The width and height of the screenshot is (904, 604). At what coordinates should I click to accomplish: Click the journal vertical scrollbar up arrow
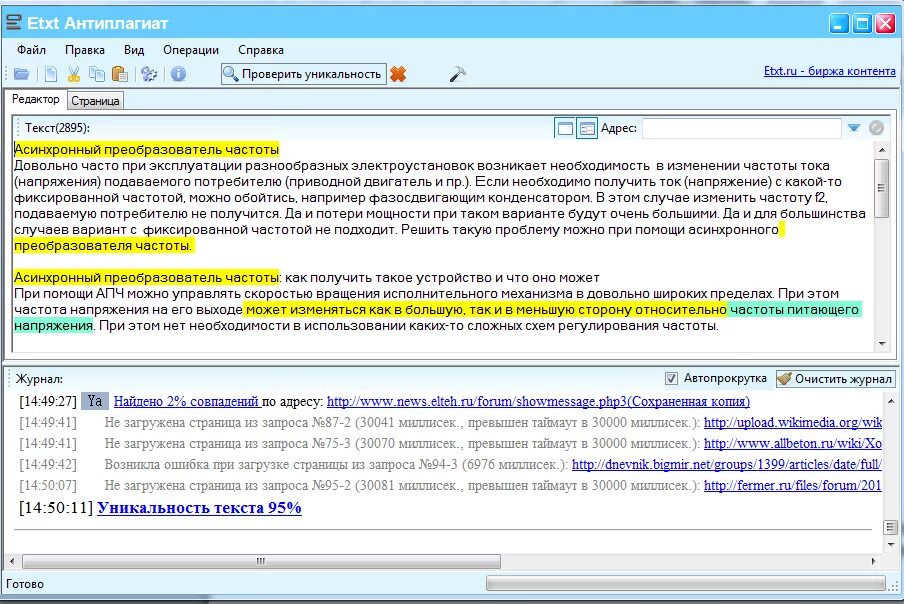coord(891,401)
